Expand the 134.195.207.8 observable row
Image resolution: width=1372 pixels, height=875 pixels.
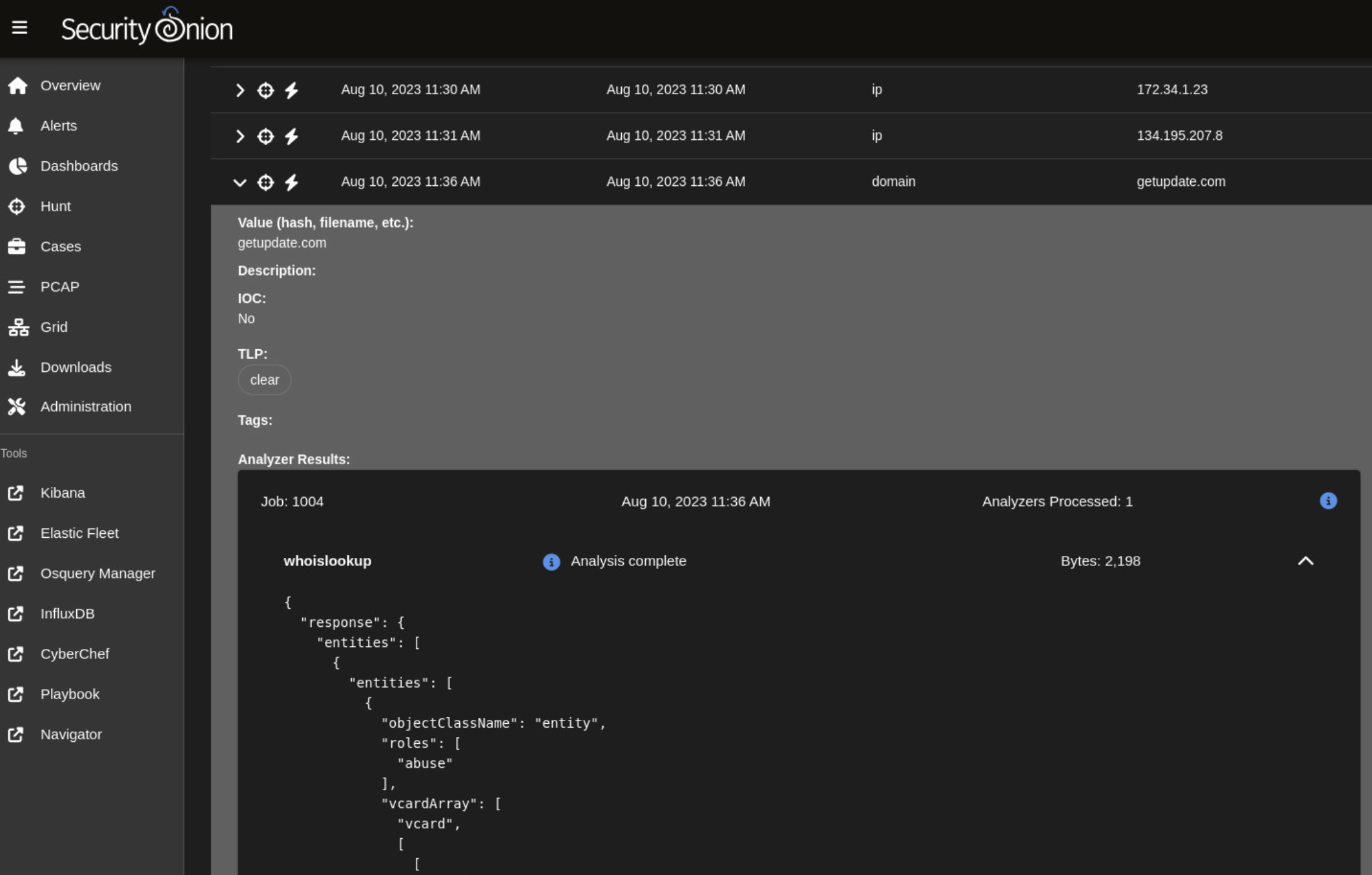click(240, 136)
